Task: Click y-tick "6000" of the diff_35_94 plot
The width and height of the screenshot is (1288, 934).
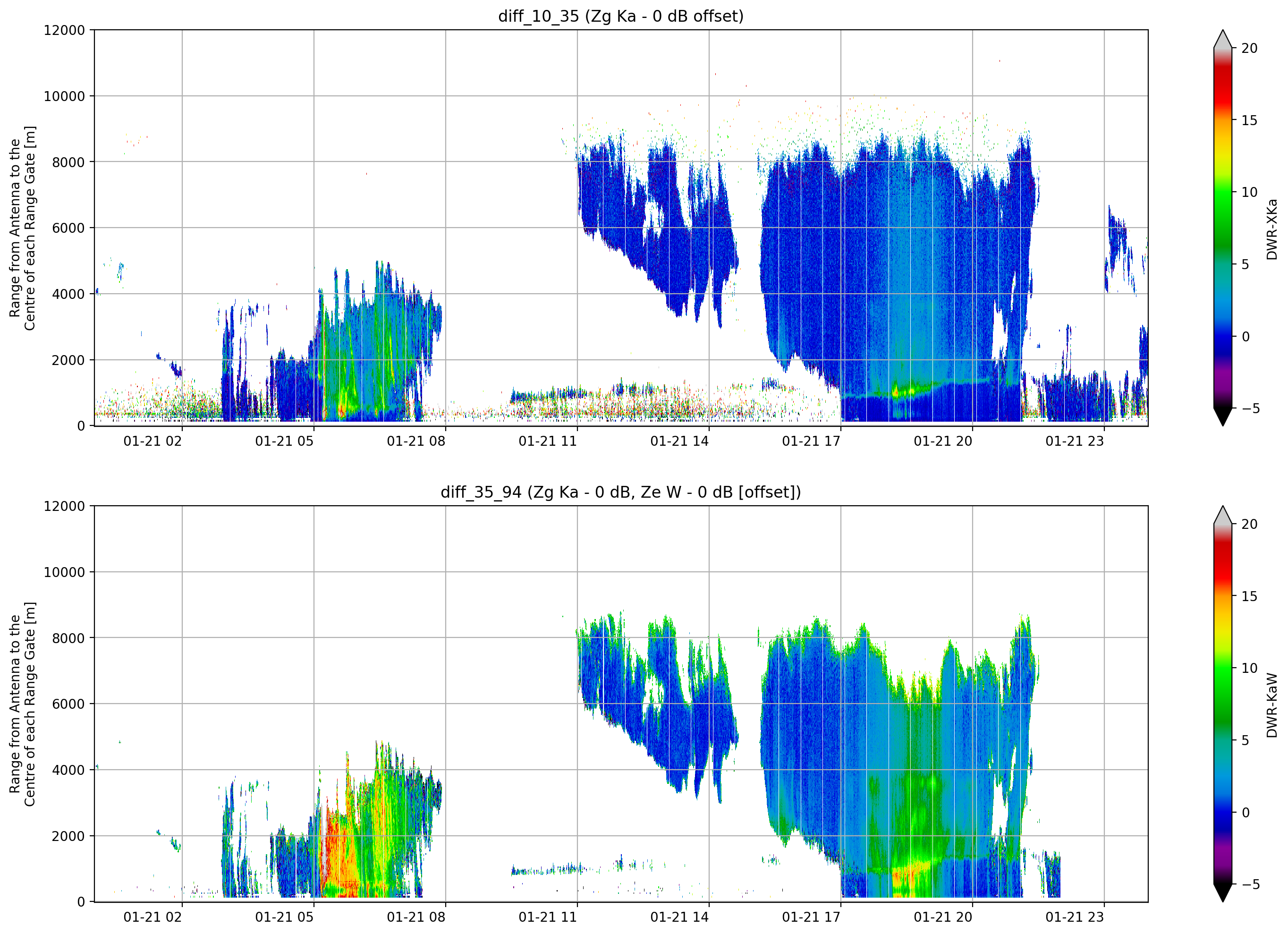Action: (68, 704)
